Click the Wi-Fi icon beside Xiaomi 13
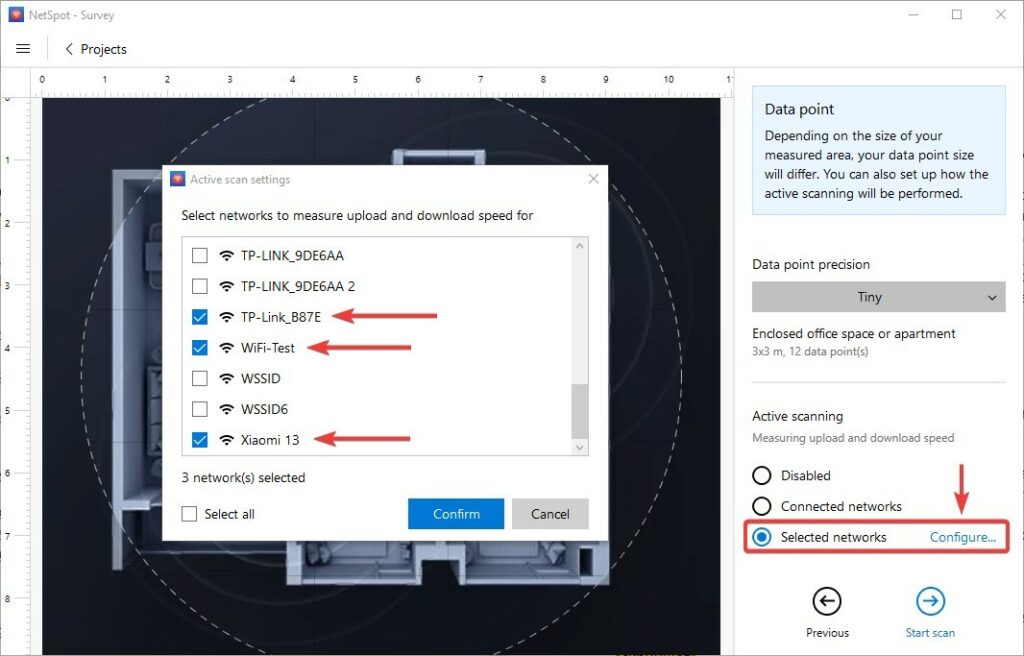 (227, 440)
